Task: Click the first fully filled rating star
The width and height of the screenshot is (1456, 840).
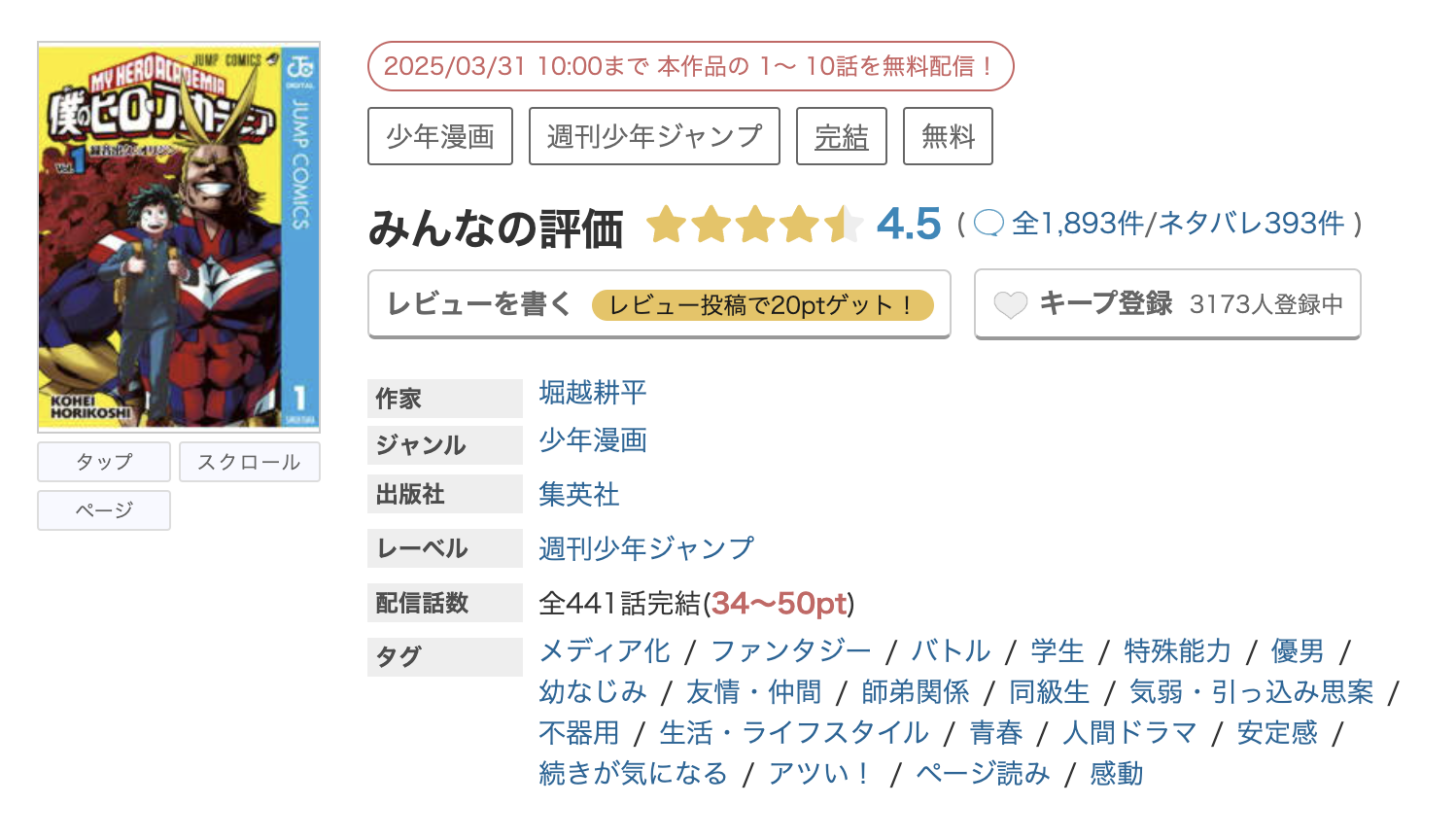Action: 665,225
